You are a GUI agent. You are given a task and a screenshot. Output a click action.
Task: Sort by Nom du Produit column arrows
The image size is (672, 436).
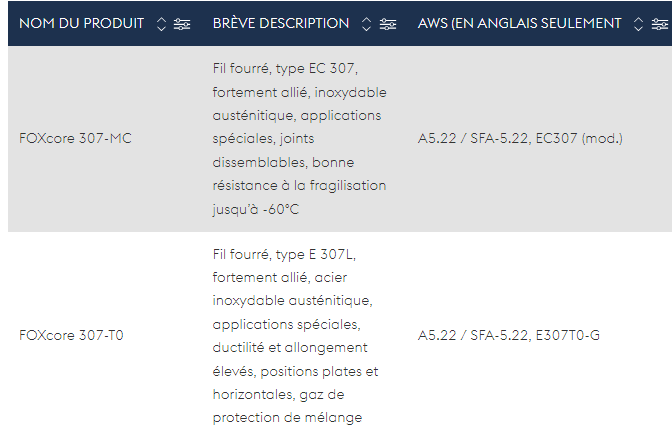(161, 24)
